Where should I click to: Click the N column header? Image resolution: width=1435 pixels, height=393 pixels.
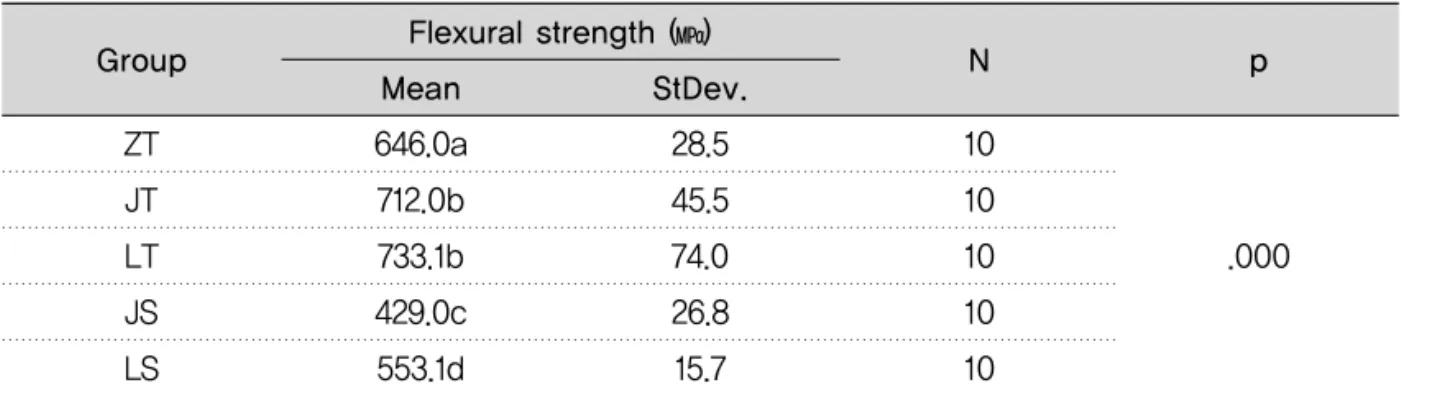coord(980,63)
